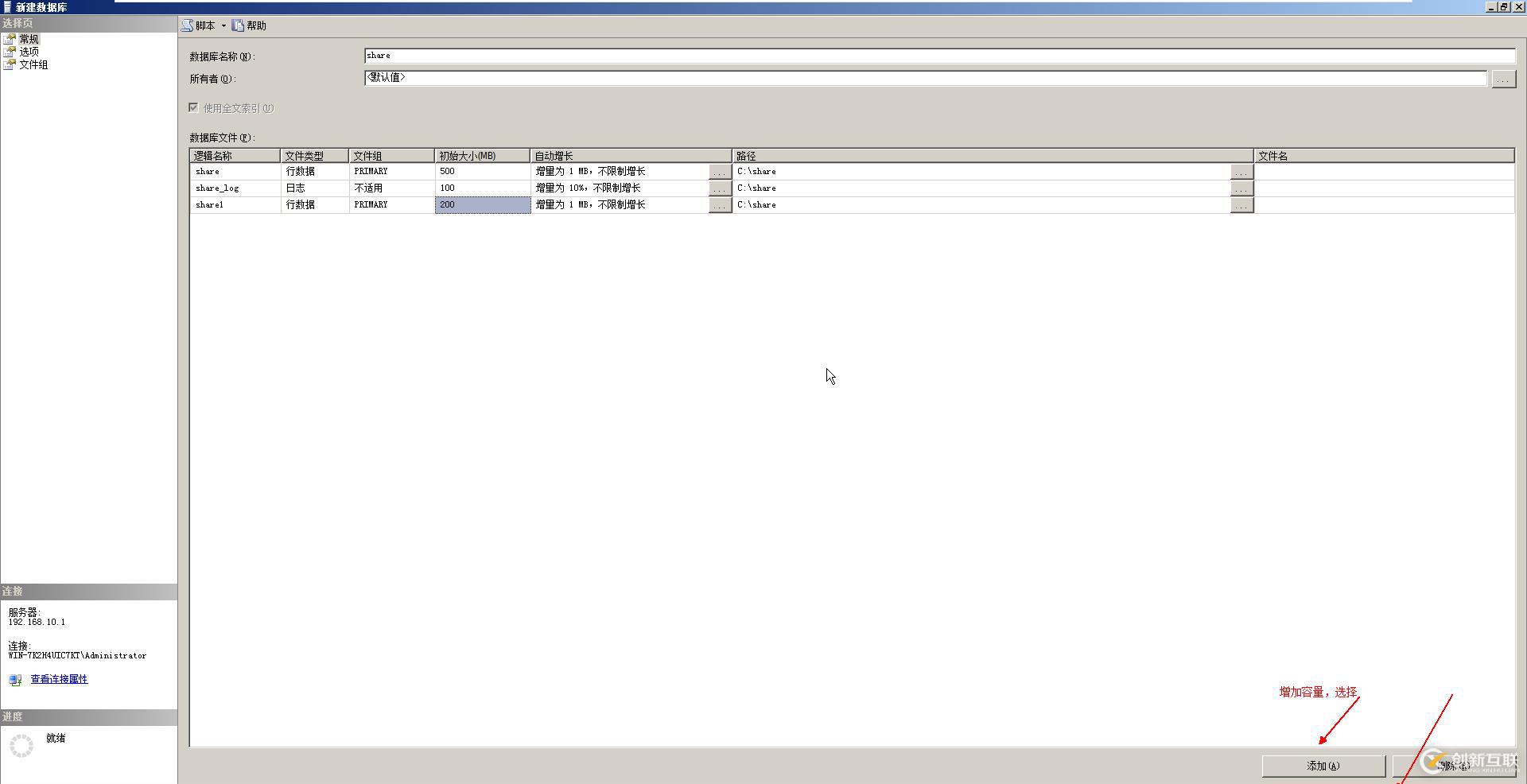Image resolution: width=1527 pixels, height=784 pixels.
Task: Click the 初始大小(MB) column header
Action: click(x=483, y=156)
